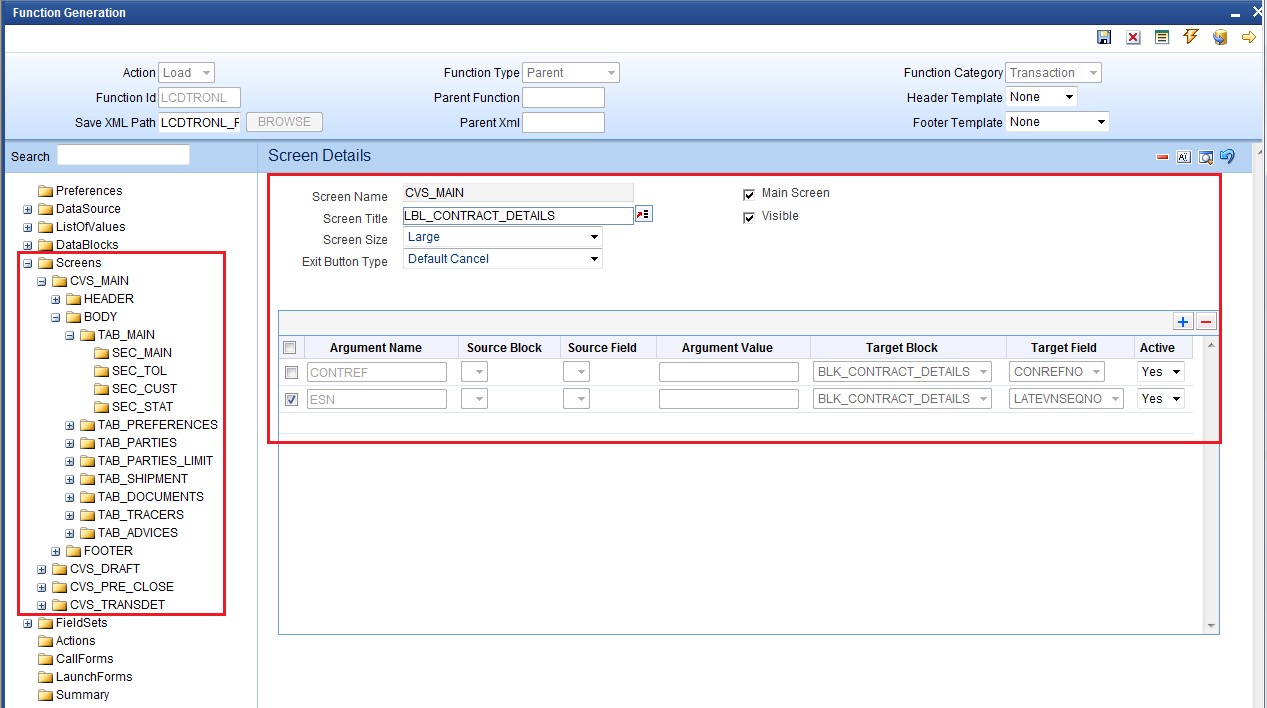The image size is (1267, 708).
Task: Select TAB_SHIPMENT in the tree
Action: coord(143,479)
